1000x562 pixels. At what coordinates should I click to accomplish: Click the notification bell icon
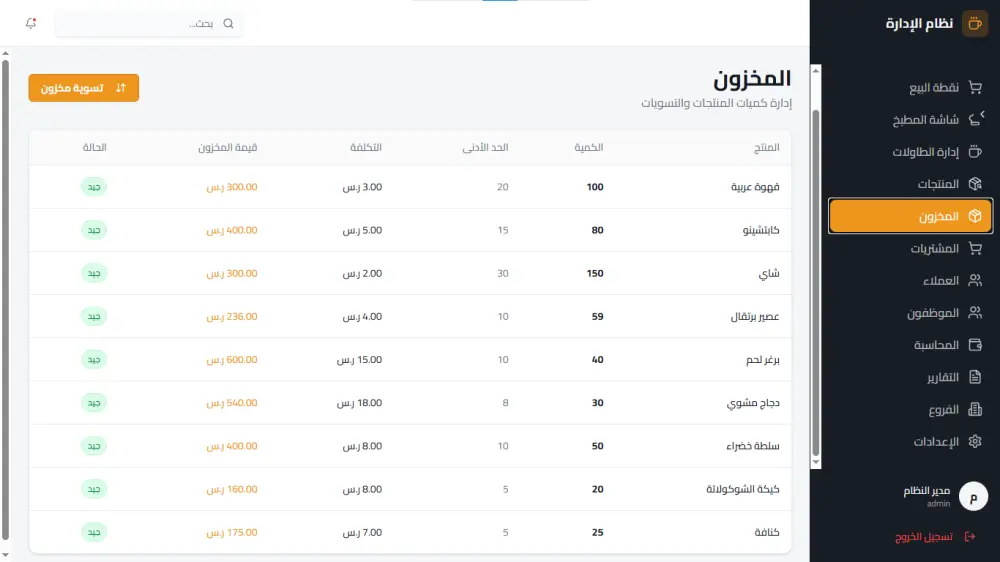pos(31,24)
